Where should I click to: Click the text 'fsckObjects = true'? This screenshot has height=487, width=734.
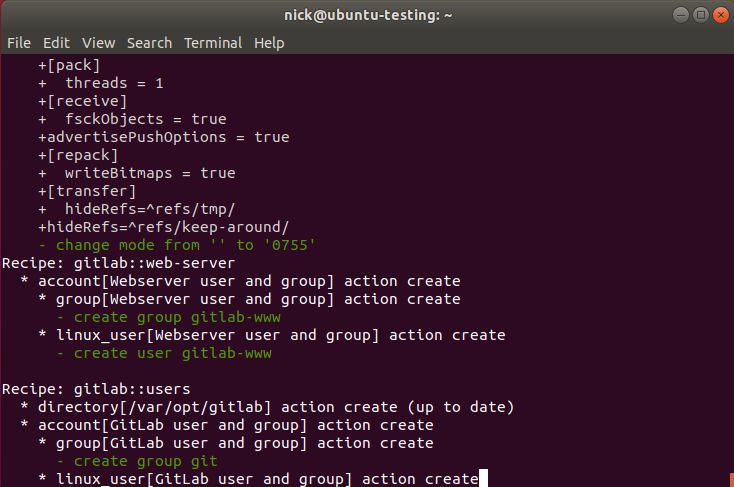(x=146, y=119)
